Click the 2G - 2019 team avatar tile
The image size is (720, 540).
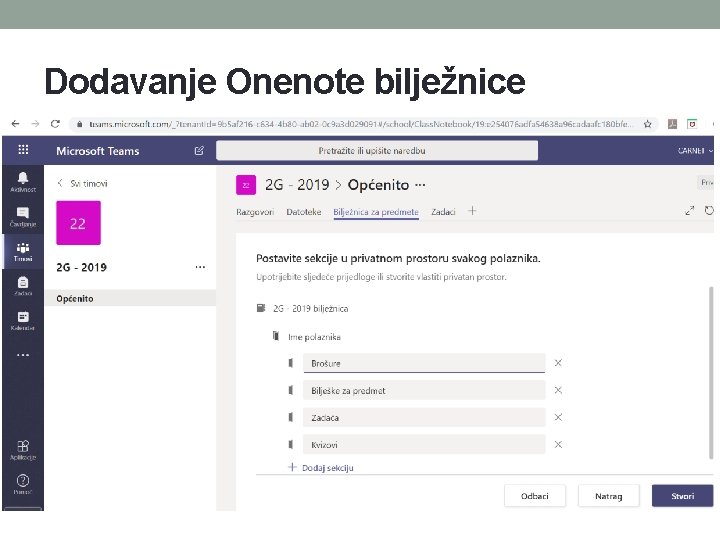point(79,223)
